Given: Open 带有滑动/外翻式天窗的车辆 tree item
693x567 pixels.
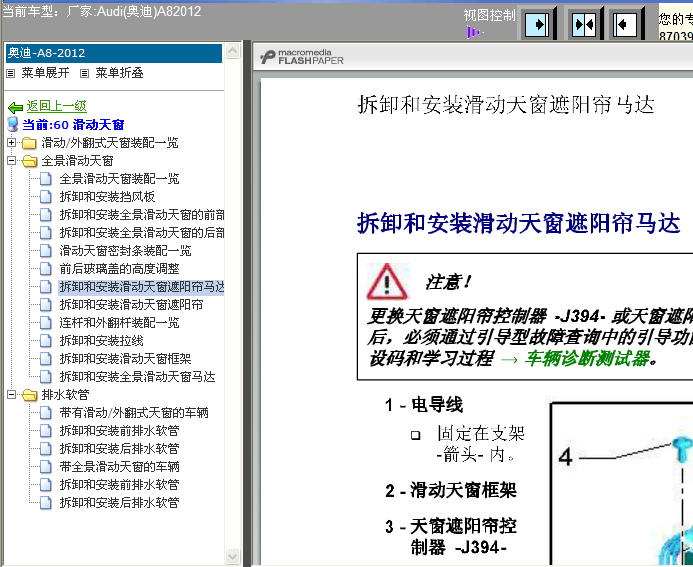Looking at the screenshot, I should [x=134, y=413].
